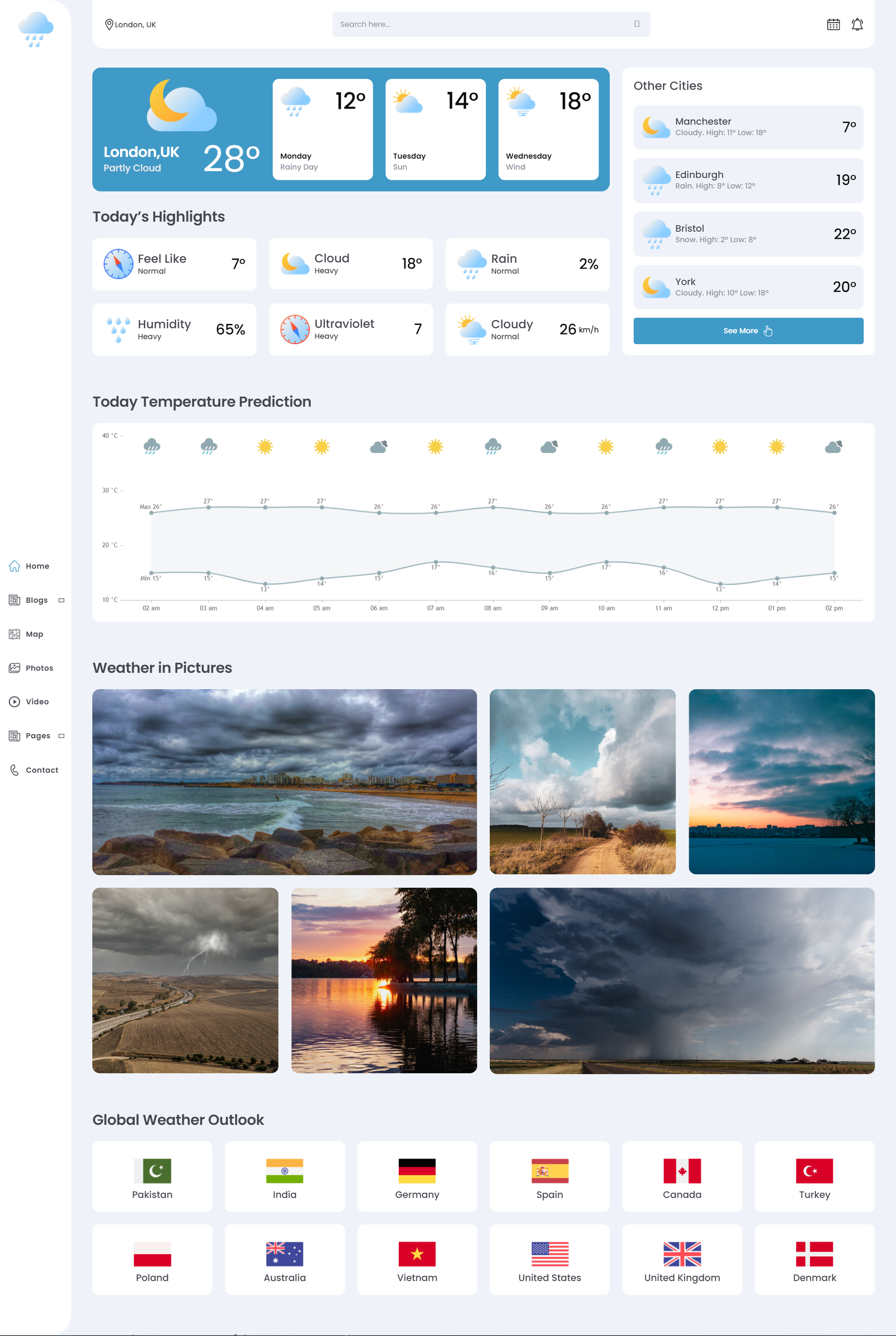Select the 07 am sun icon in chart
This screenshot has height=1336, width=896.
point(435,446)
